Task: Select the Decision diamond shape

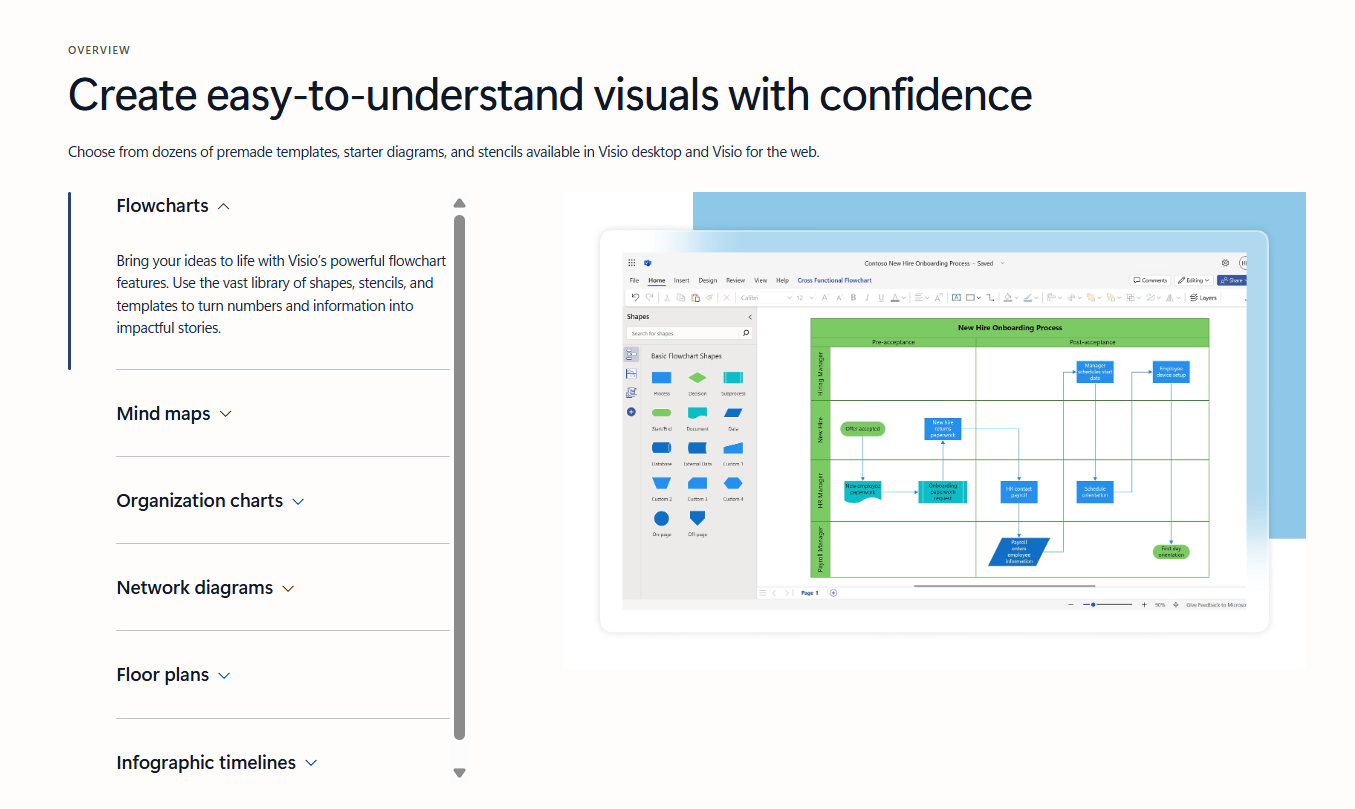Action: [x=697, y=378]
